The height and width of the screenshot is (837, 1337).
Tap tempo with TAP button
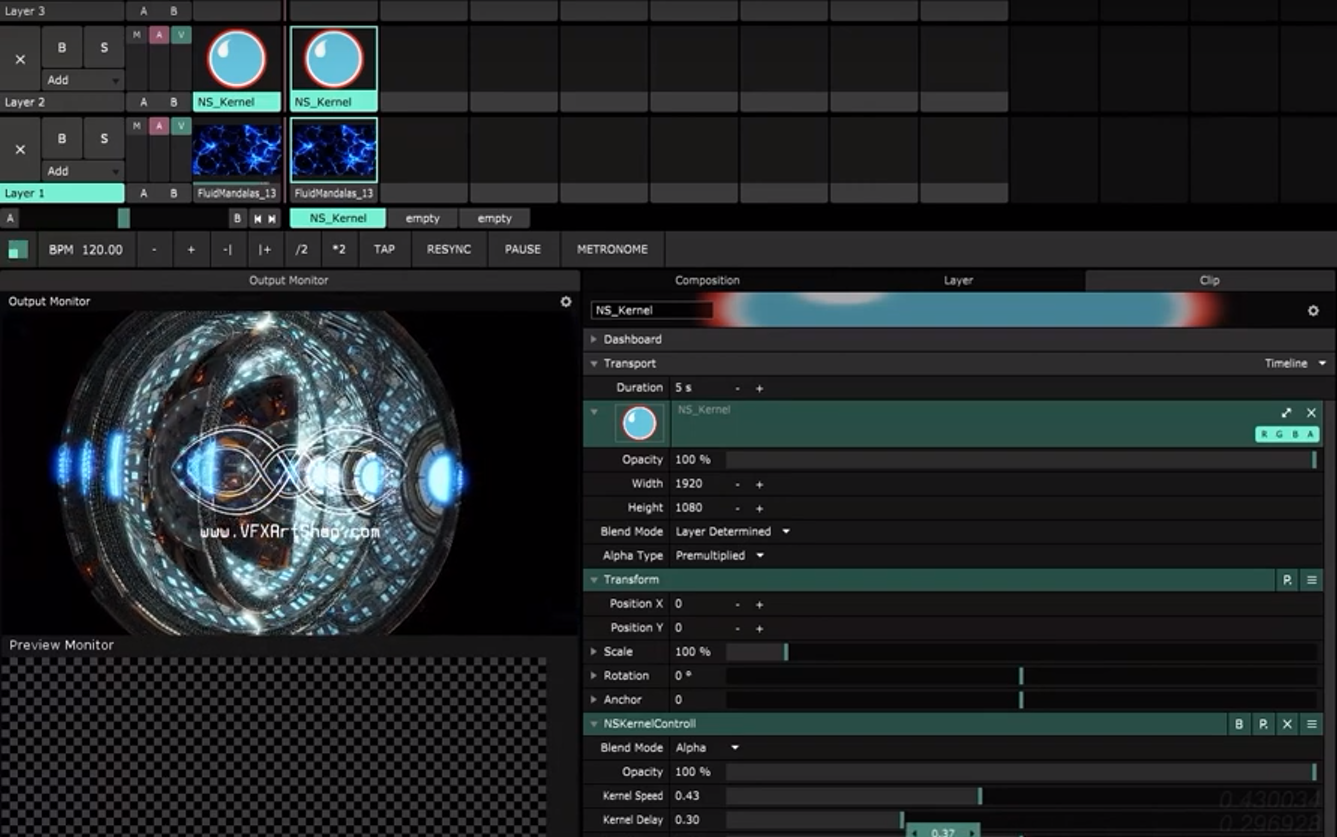(x=384, y=250)
